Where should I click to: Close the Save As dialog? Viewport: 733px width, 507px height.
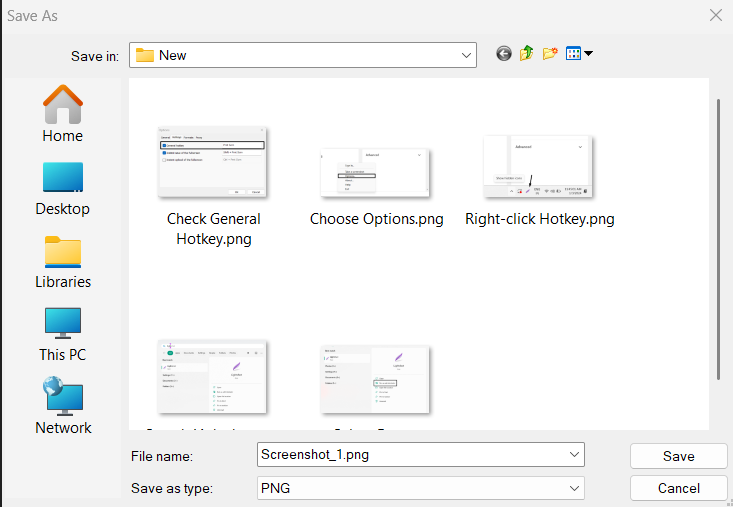[715, 15]
